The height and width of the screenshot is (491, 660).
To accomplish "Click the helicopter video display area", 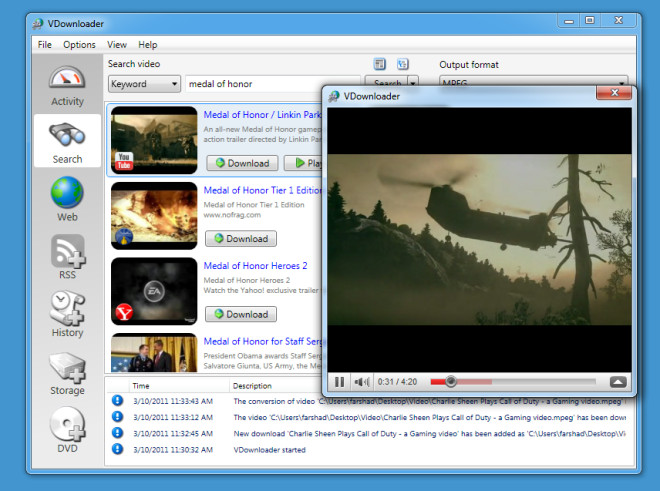I will point(479,239).
